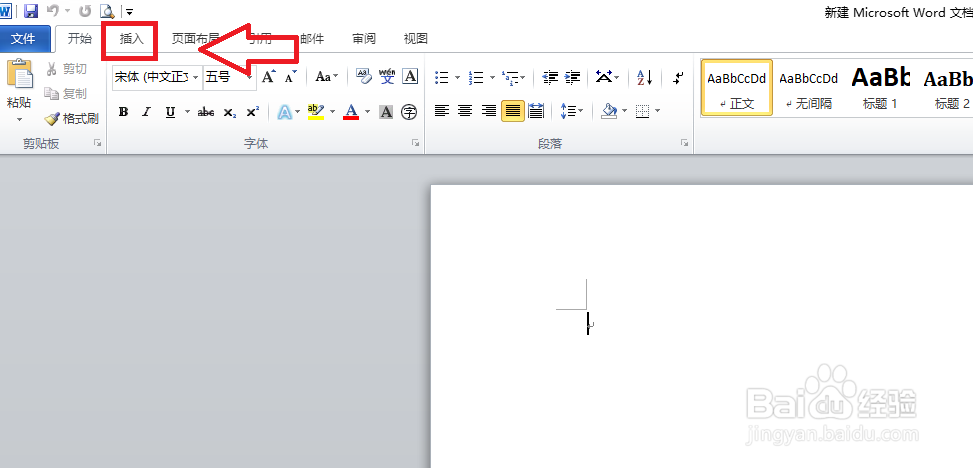Screen dimensions: 973x468
Task: Toggle Subscript formatting
Action: click(x=230, y=112)
